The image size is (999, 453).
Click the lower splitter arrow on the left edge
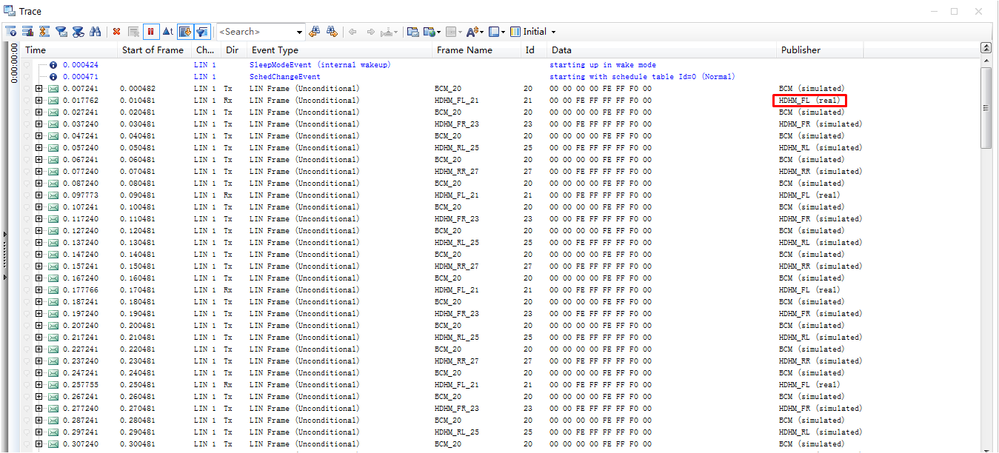click(5, 278)
